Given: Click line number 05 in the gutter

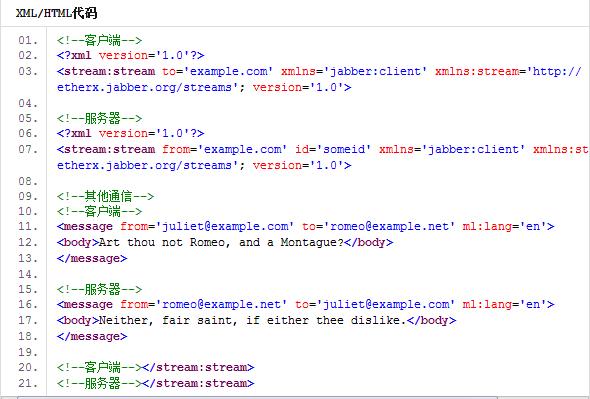Looking at the screenshot, I should [x=28, y=118].
